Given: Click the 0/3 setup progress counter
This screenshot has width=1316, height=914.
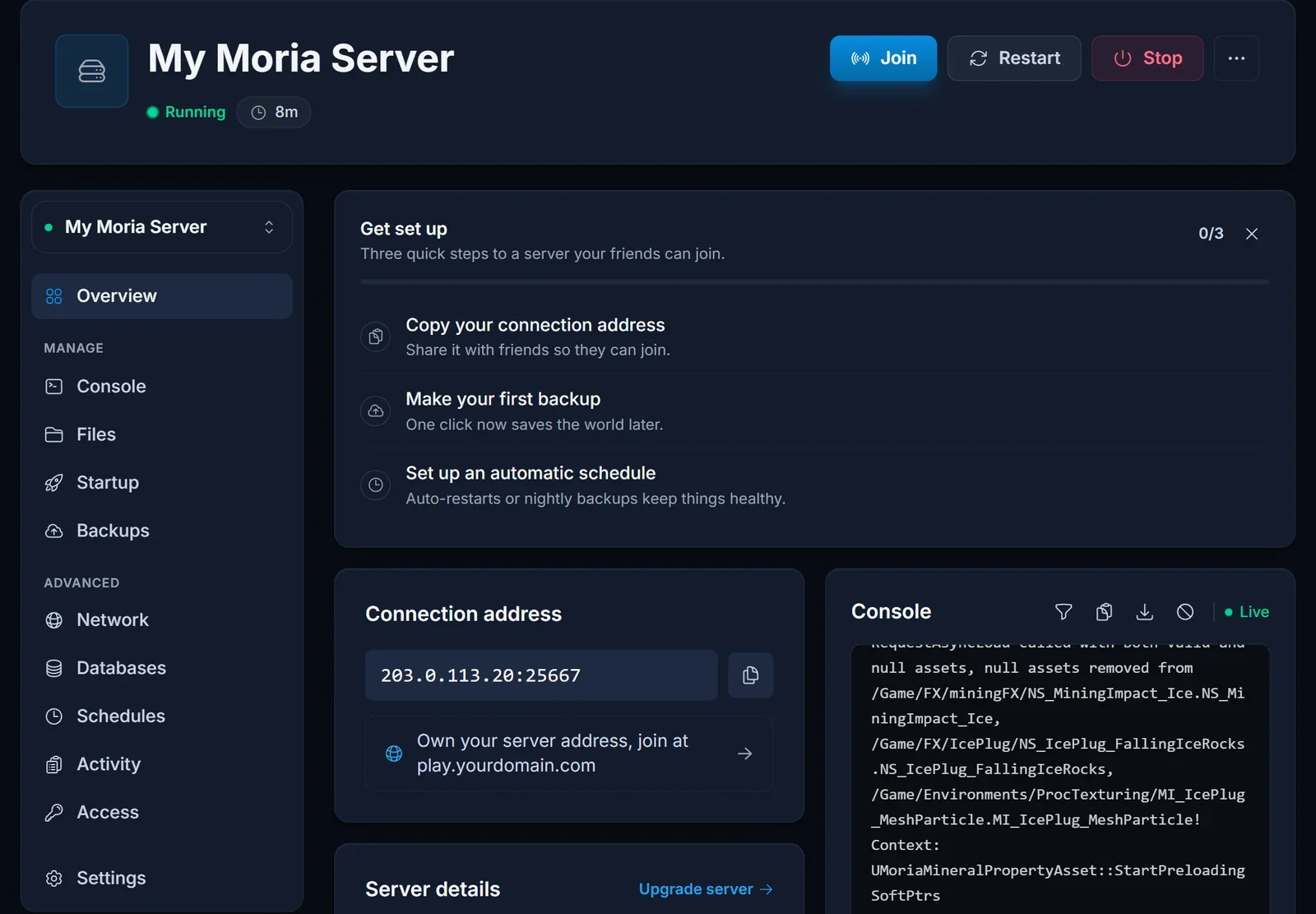Looking at the screenshot, I should click(1211, 234).
